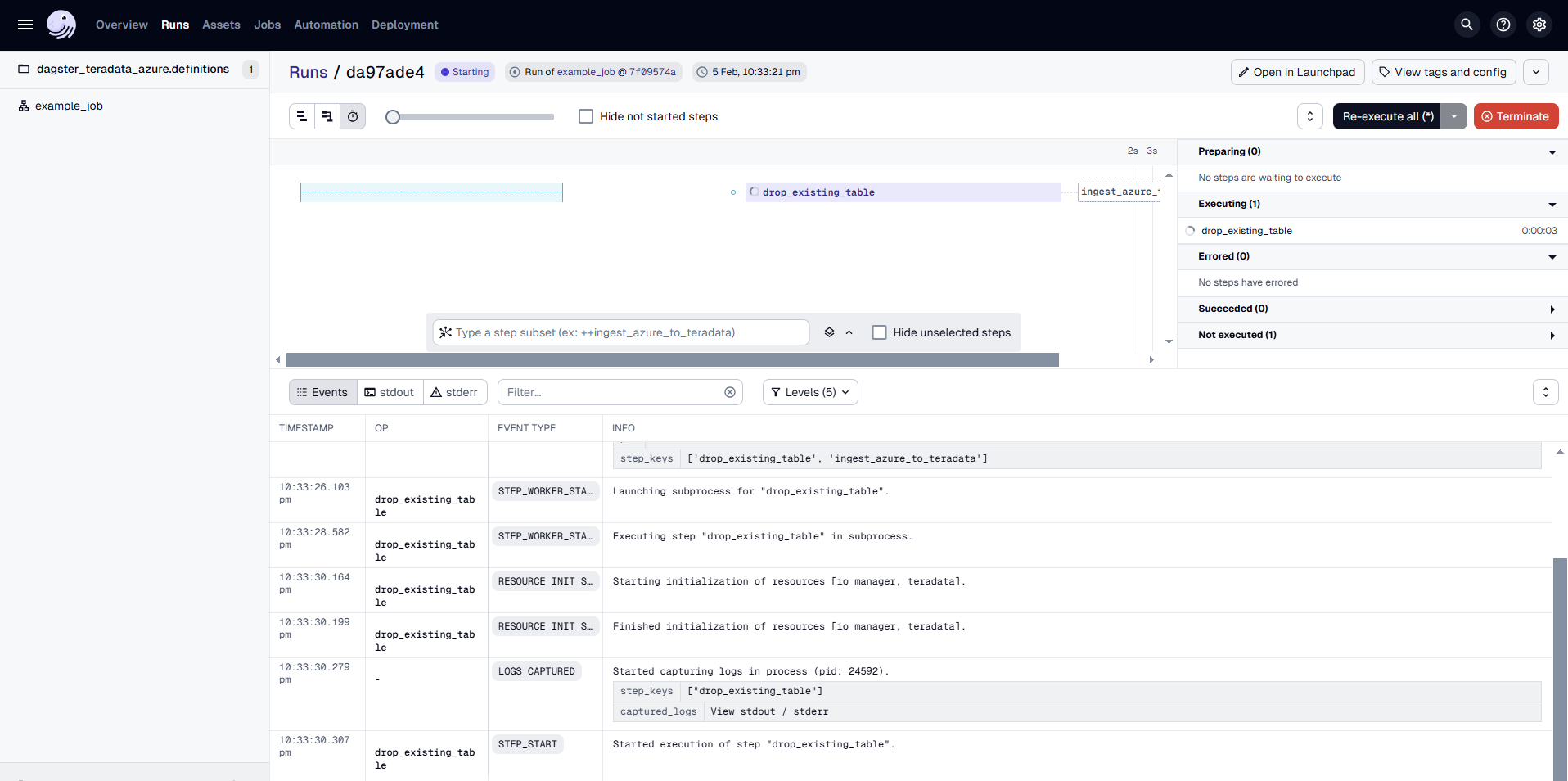Screen dimensions: 1568x781
Task: Go to Automation in navigation
Action: point(327,25)
